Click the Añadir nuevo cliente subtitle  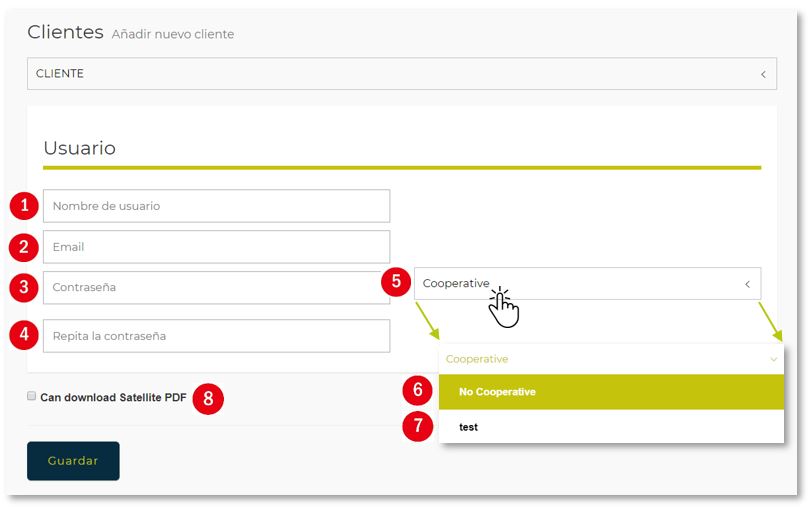173,35
